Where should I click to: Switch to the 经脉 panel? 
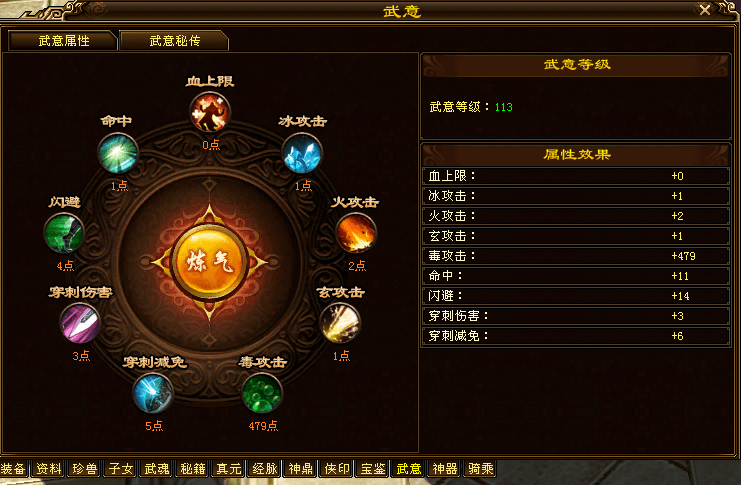tap(265, 468)
